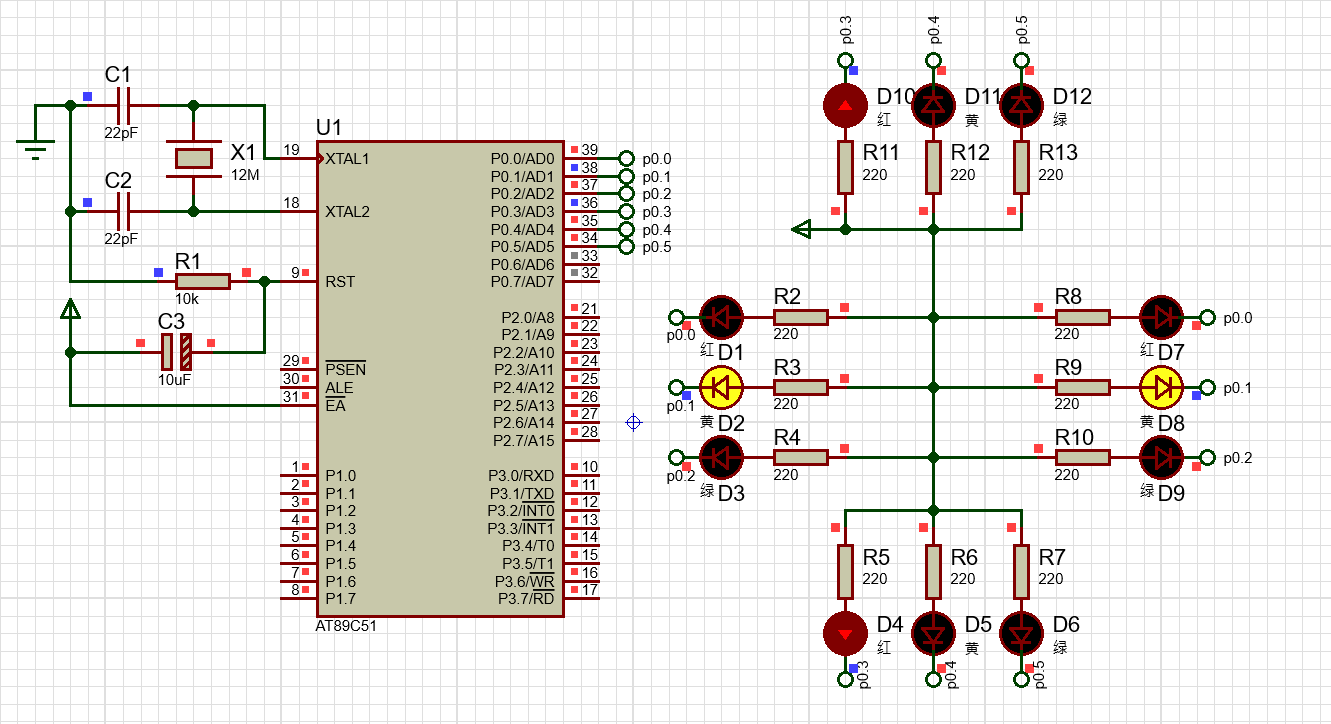Select resistor R10 body
1331x724 pixels.
pyautogui.click(x=1083, y=457)
